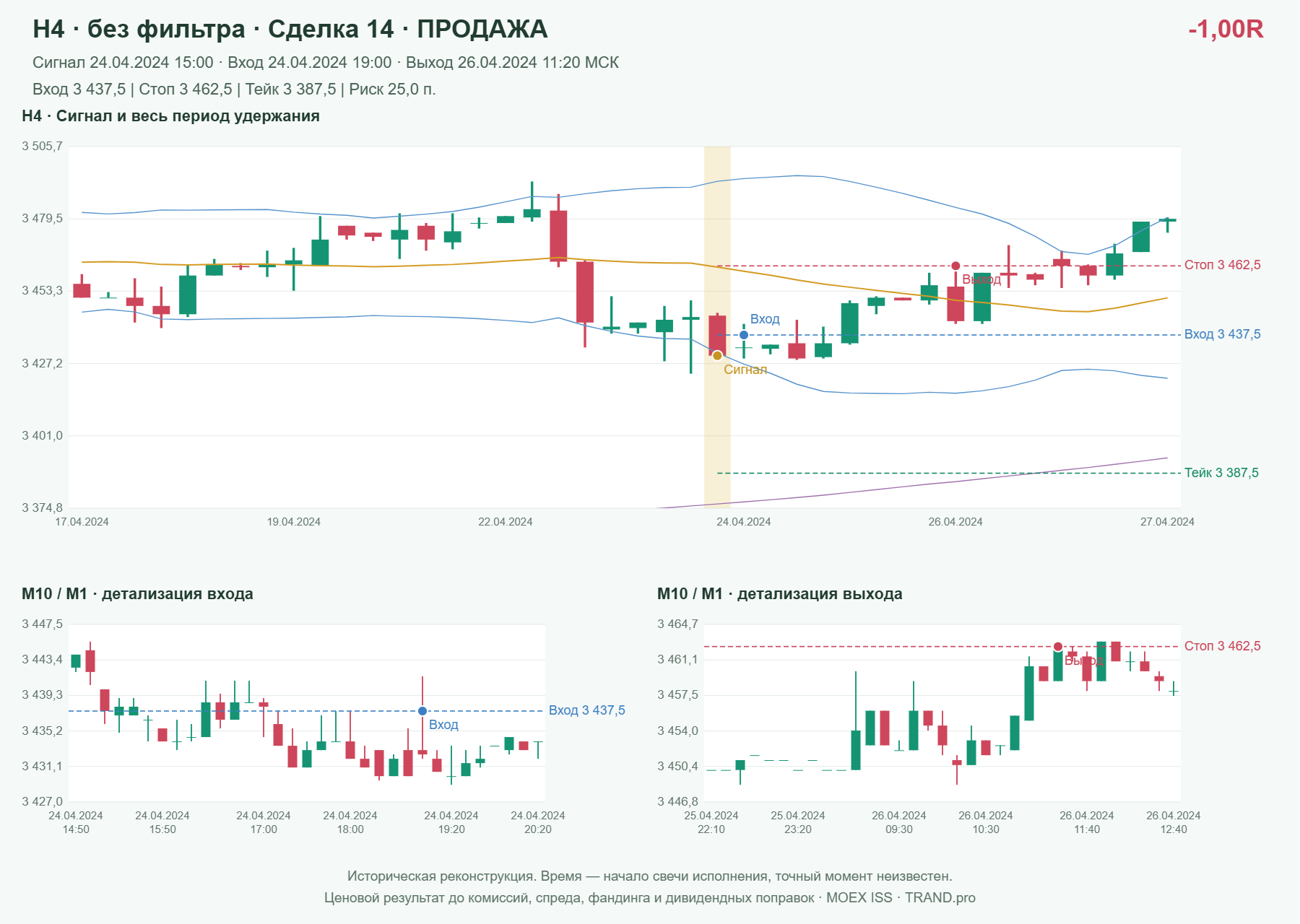
Task: Select the 'Стоп 3 462,5' label on H4 chart
Action: pos(1223,265)
